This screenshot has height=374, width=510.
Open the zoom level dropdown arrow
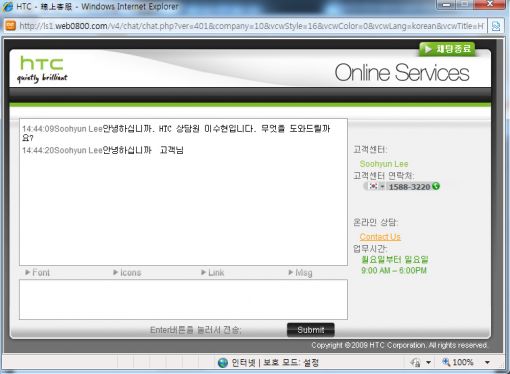click(x=487, y=362)
